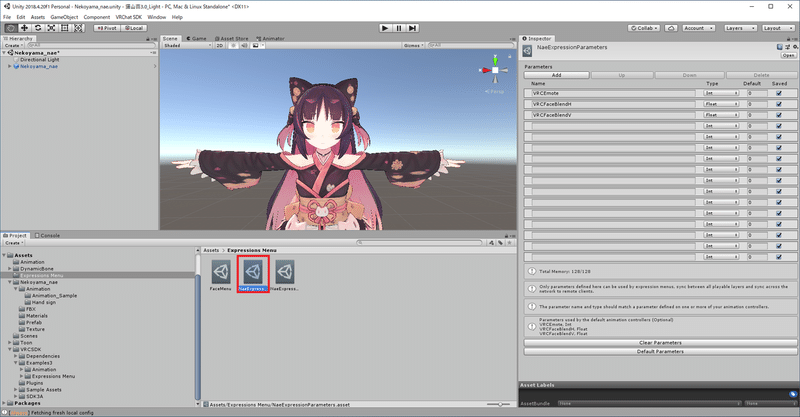Switch to the Console tab
The height and width of the screenshot is (417, 800).
tap(47, 235)
